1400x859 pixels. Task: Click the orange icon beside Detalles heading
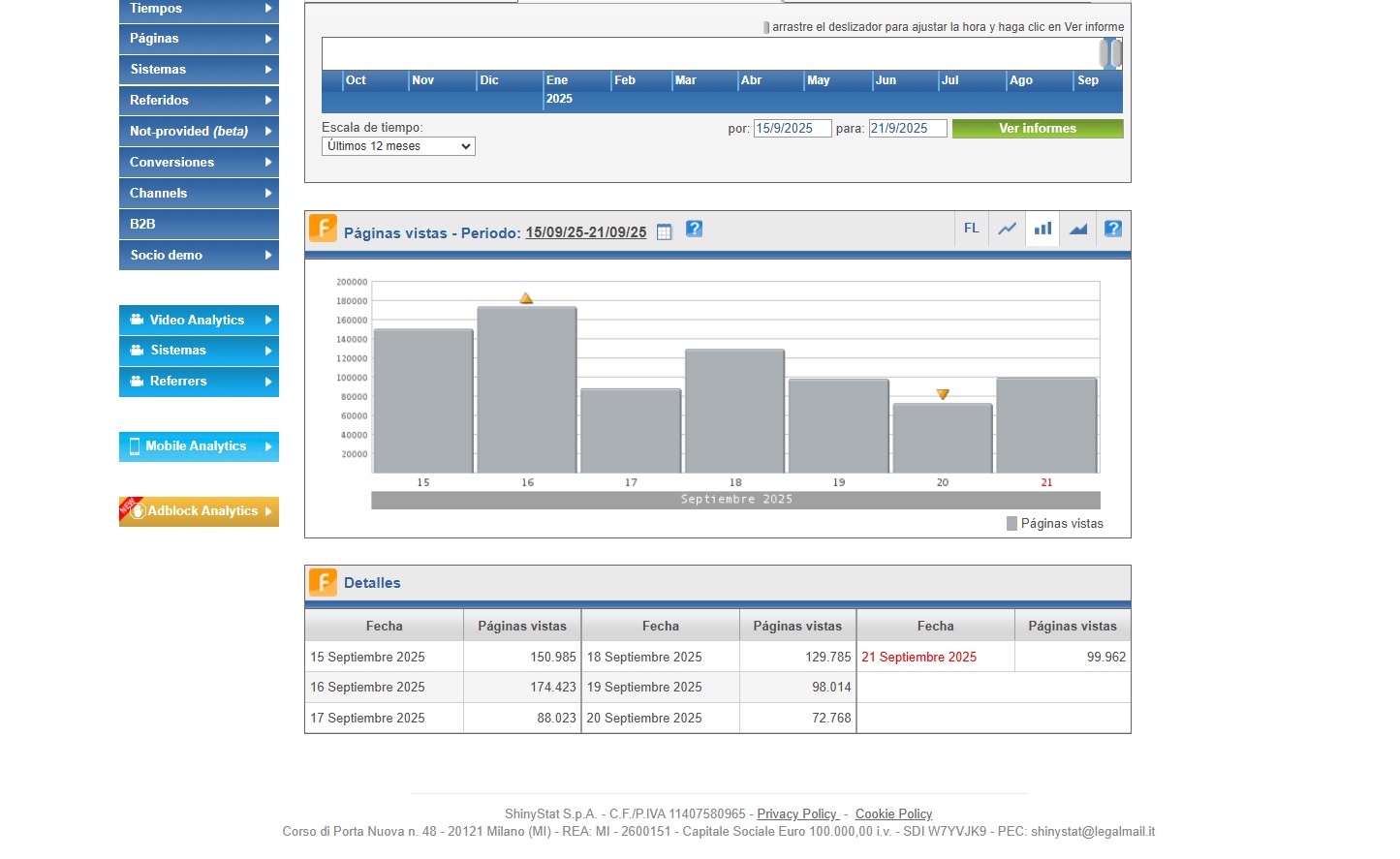click(x=323, y=582)
